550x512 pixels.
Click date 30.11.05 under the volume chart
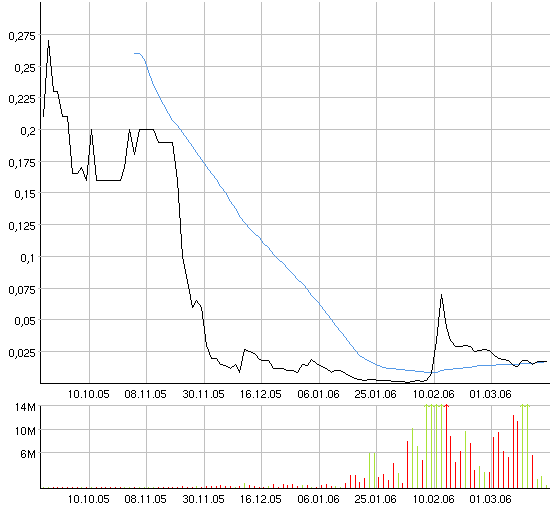(203, 499)
